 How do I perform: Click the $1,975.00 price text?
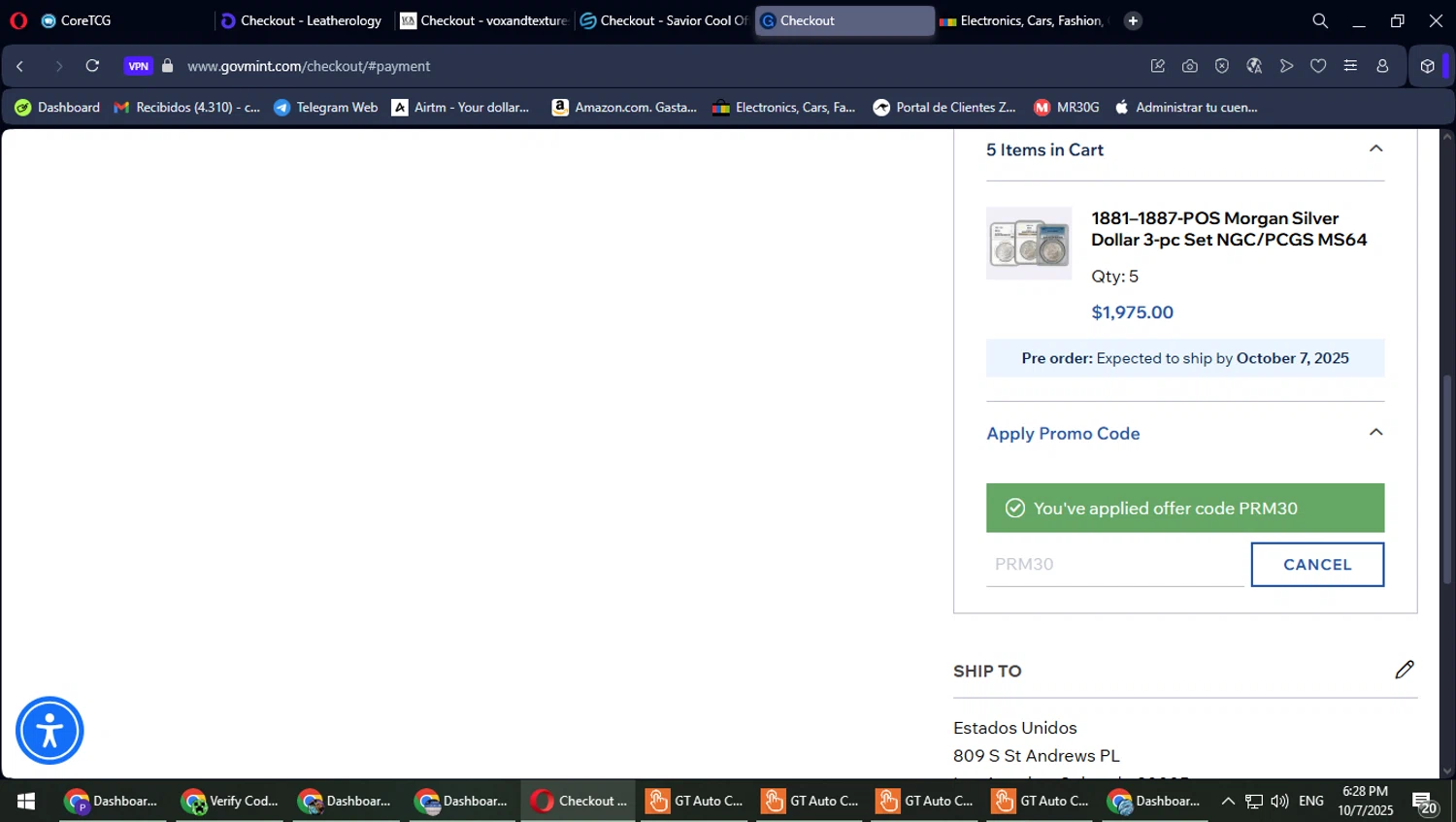(1132, 312)
